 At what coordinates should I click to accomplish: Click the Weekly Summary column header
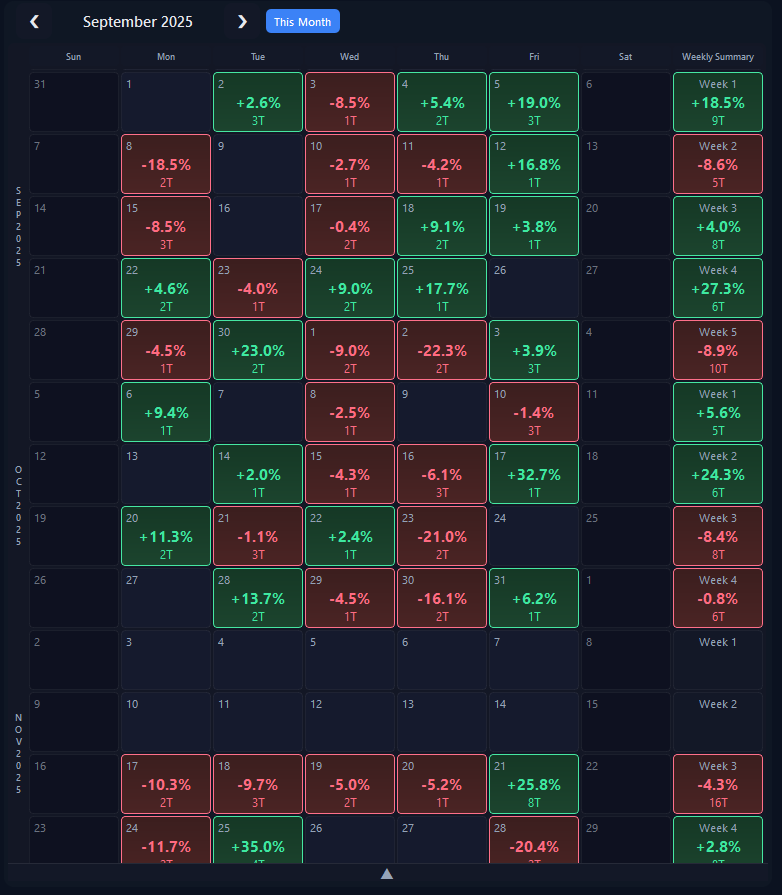tap(717, 57)
